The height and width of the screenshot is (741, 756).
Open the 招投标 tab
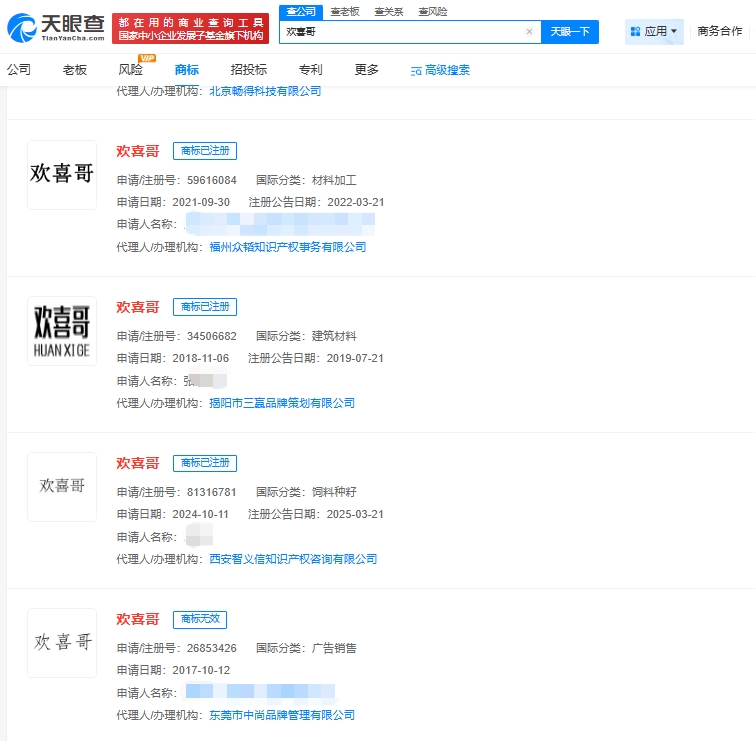pyautogui.click(x=248, y=70)
